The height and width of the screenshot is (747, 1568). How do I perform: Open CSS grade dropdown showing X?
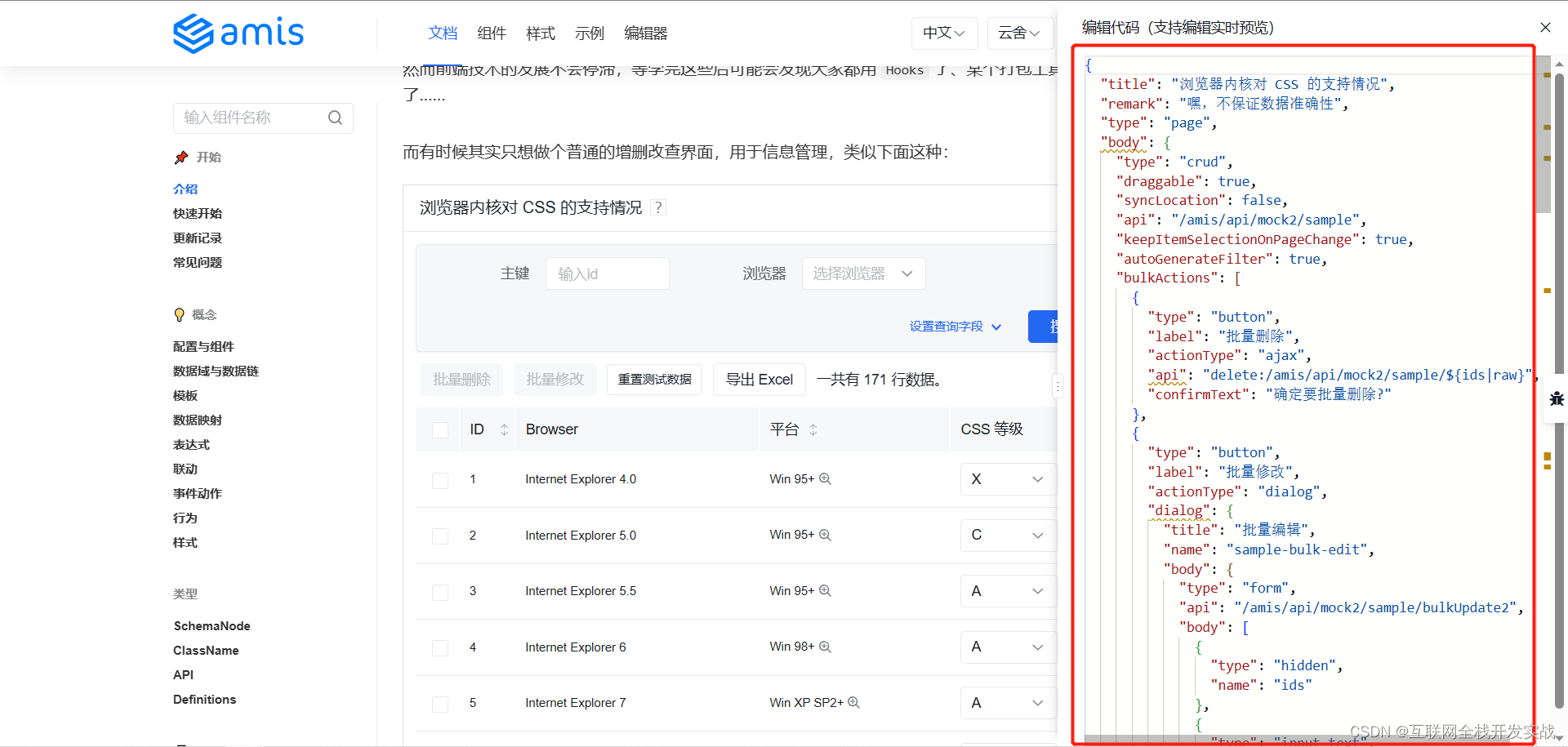click(x=1008, y=479)
